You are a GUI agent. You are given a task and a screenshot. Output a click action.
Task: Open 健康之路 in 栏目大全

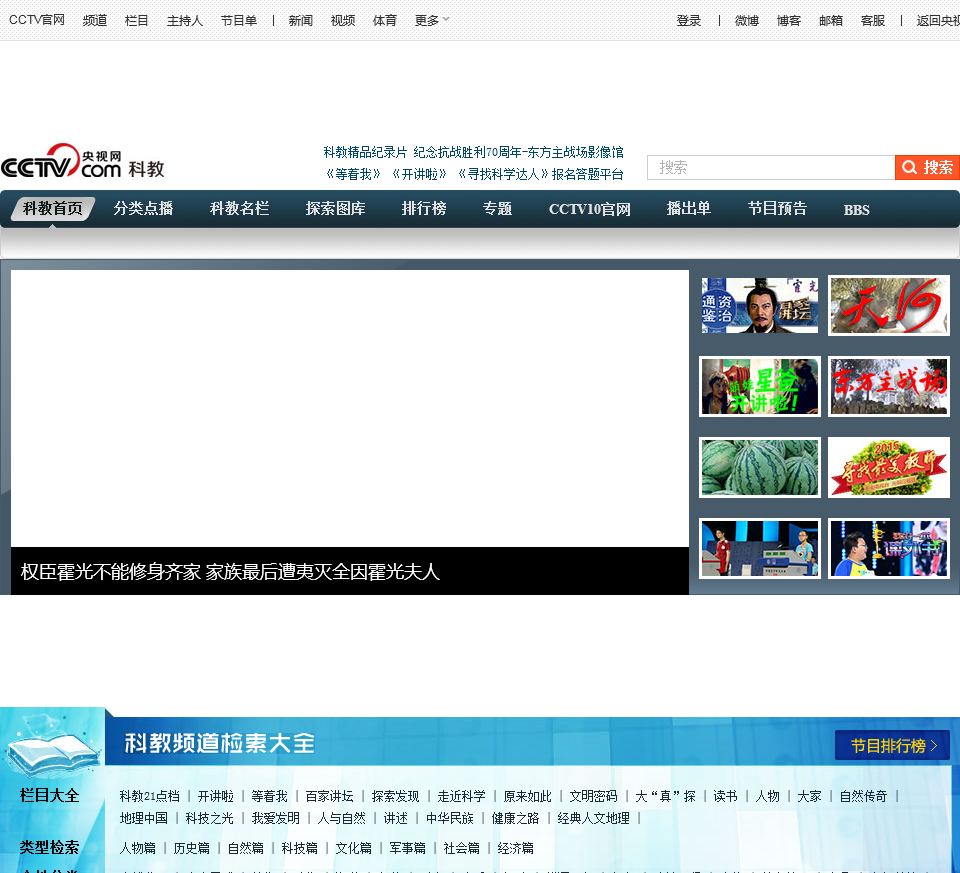(516, 818)
